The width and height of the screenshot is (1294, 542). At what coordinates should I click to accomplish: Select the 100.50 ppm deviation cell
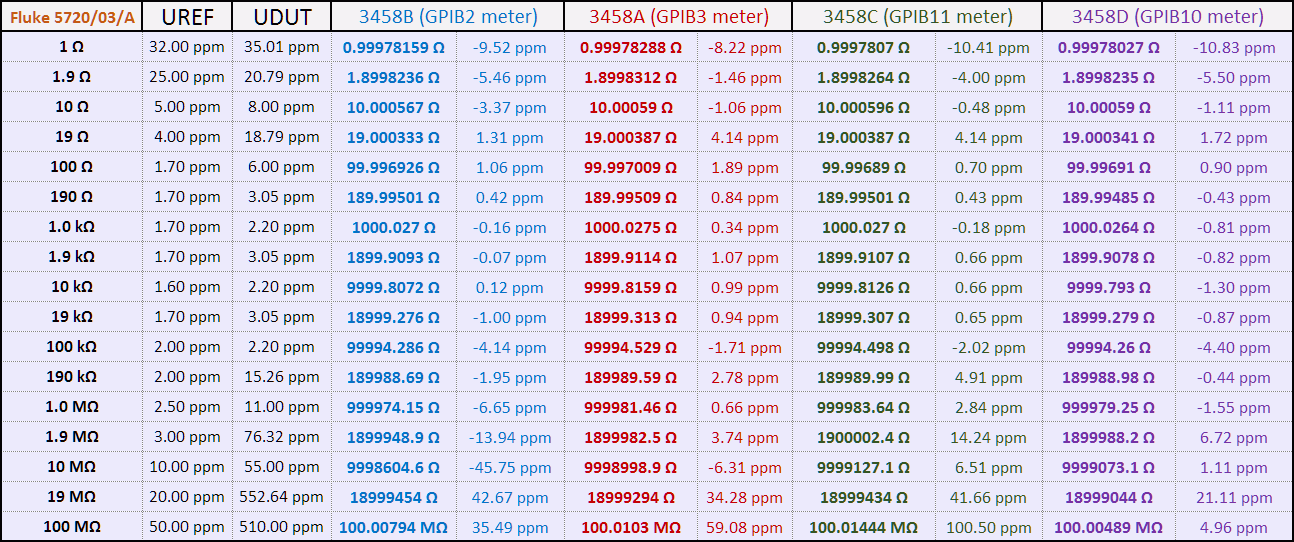988,528
